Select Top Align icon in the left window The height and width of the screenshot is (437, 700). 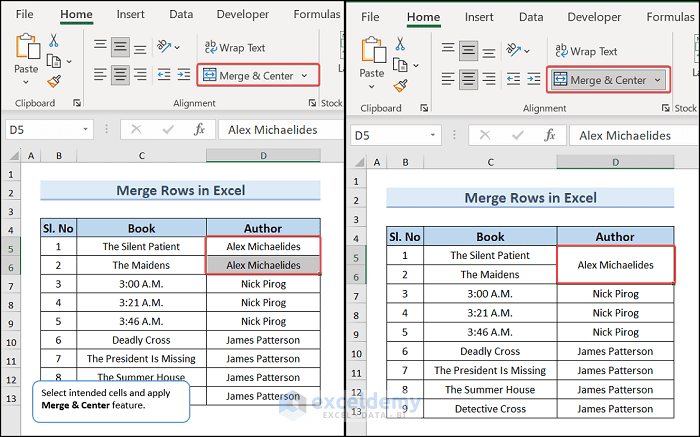click(x=100, y=46)
